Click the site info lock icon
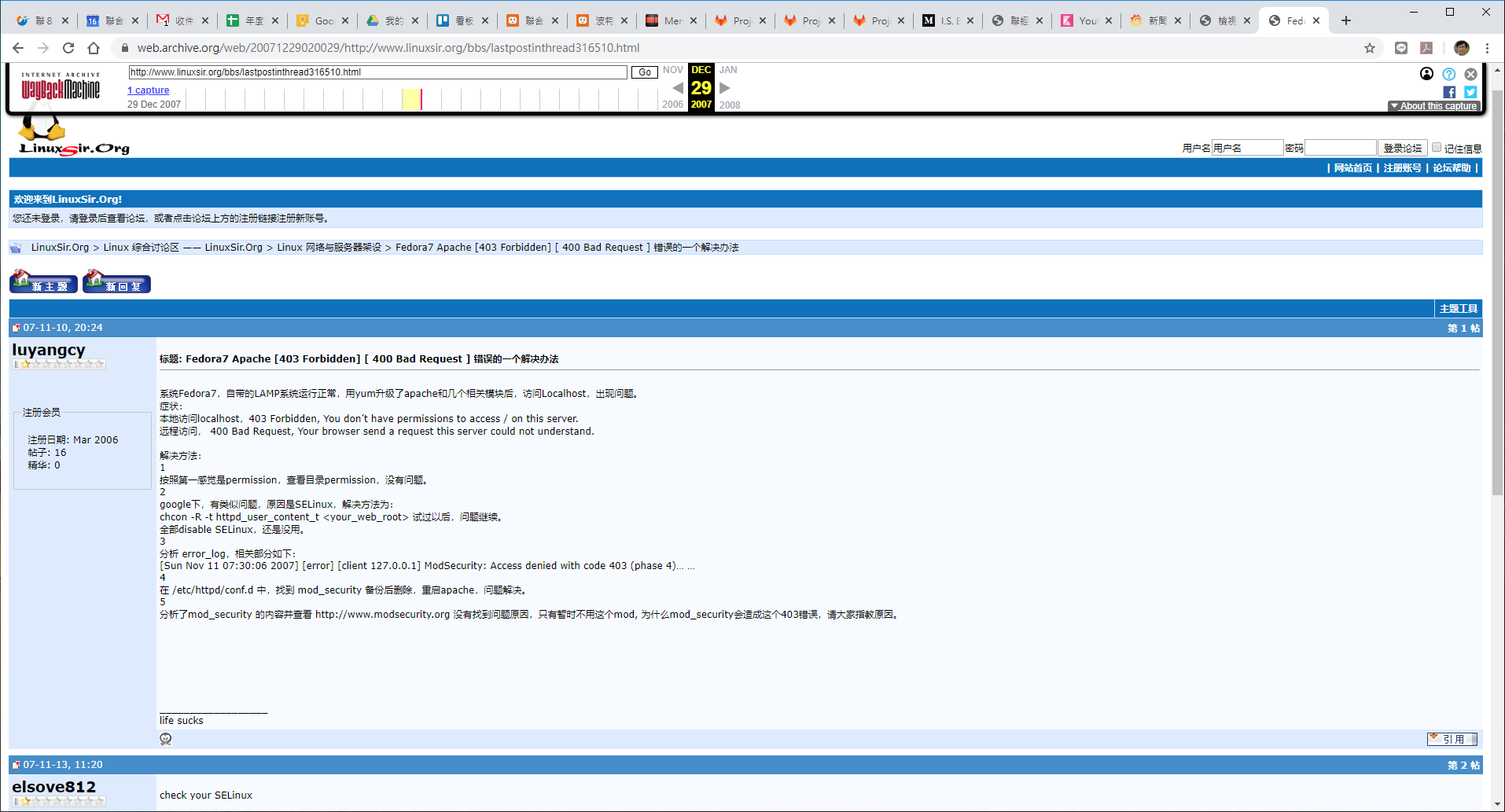This screenshot has width=1505, height=812. (124, 48)
